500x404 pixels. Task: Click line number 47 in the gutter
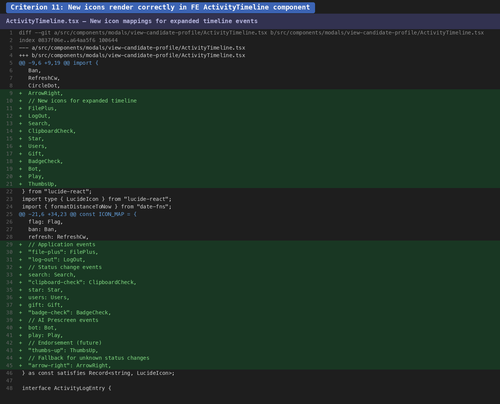tap(9, 381)
